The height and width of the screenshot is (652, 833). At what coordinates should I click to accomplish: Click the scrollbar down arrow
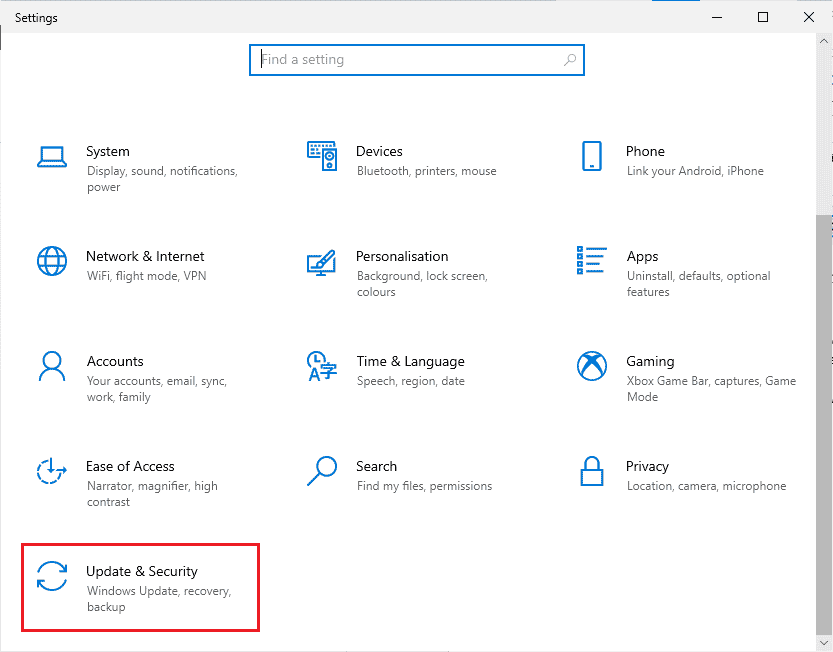824,643
